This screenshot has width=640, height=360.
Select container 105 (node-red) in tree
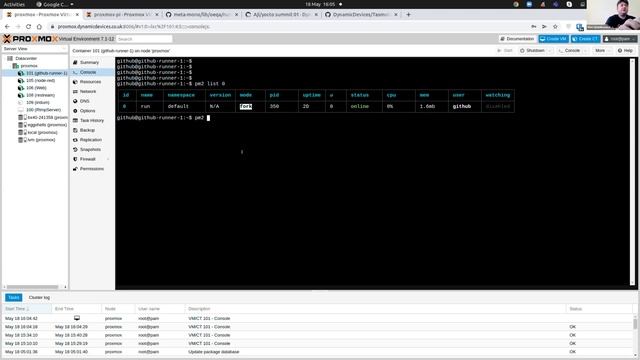40,80
